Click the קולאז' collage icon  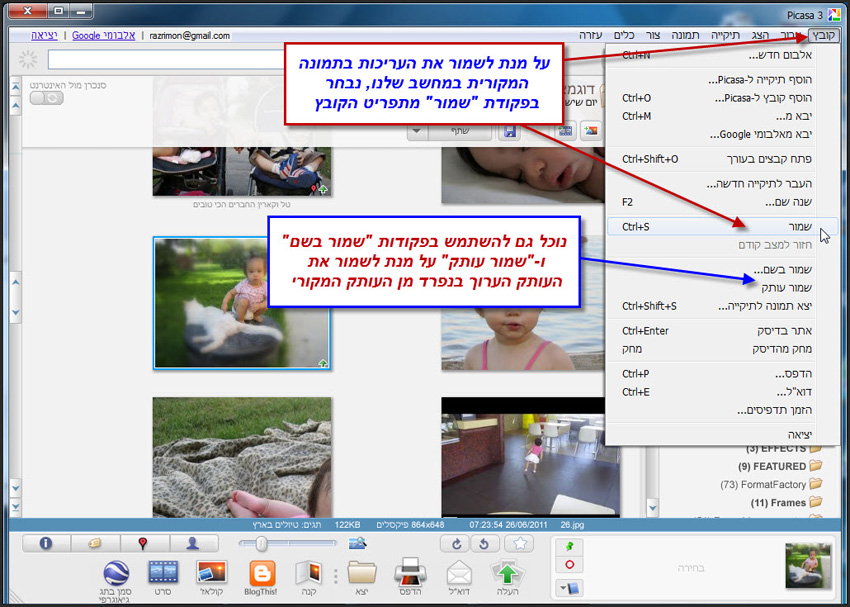pyautogui.click(x=212, y=578)
